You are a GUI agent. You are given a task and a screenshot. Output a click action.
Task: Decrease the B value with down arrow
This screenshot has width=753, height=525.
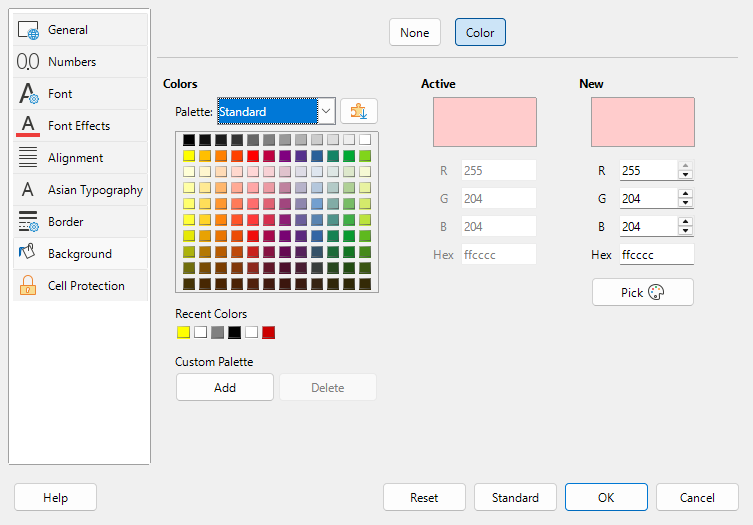click(x=686, y=231)
